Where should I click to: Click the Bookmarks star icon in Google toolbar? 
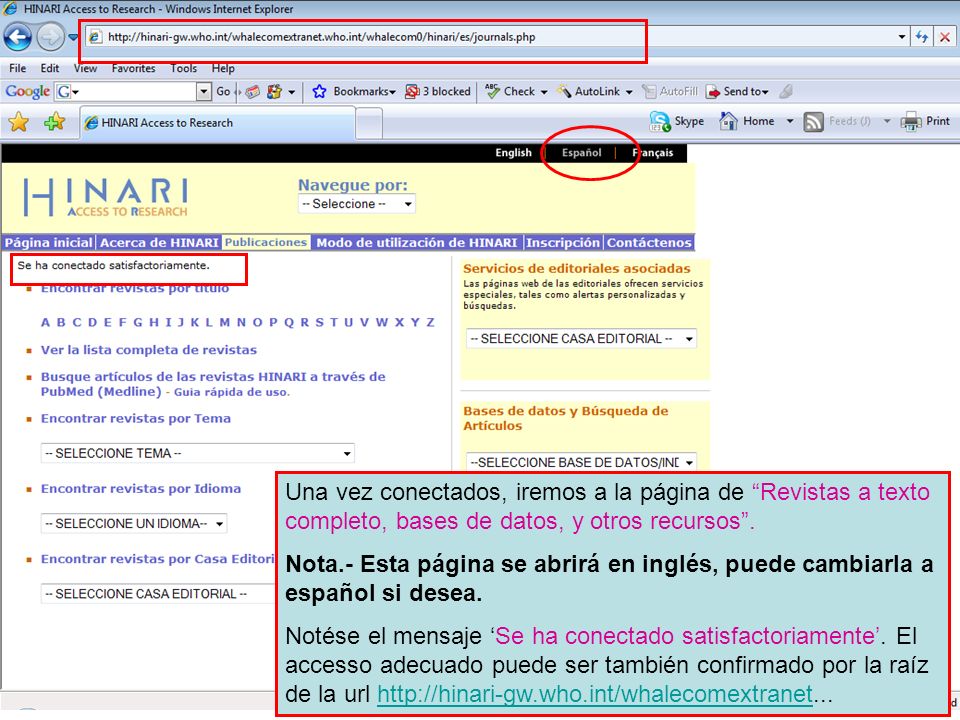click(319, 92)
